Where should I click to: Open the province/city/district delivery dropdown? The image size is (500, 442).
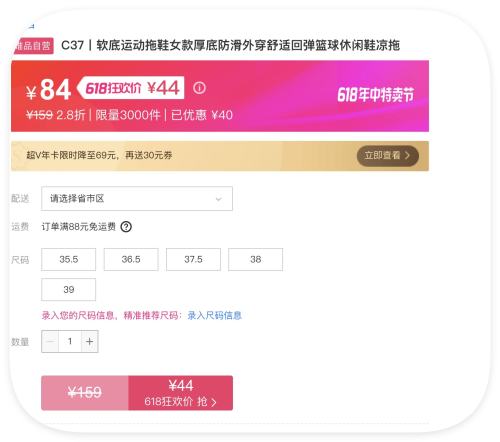click(137, 199)
